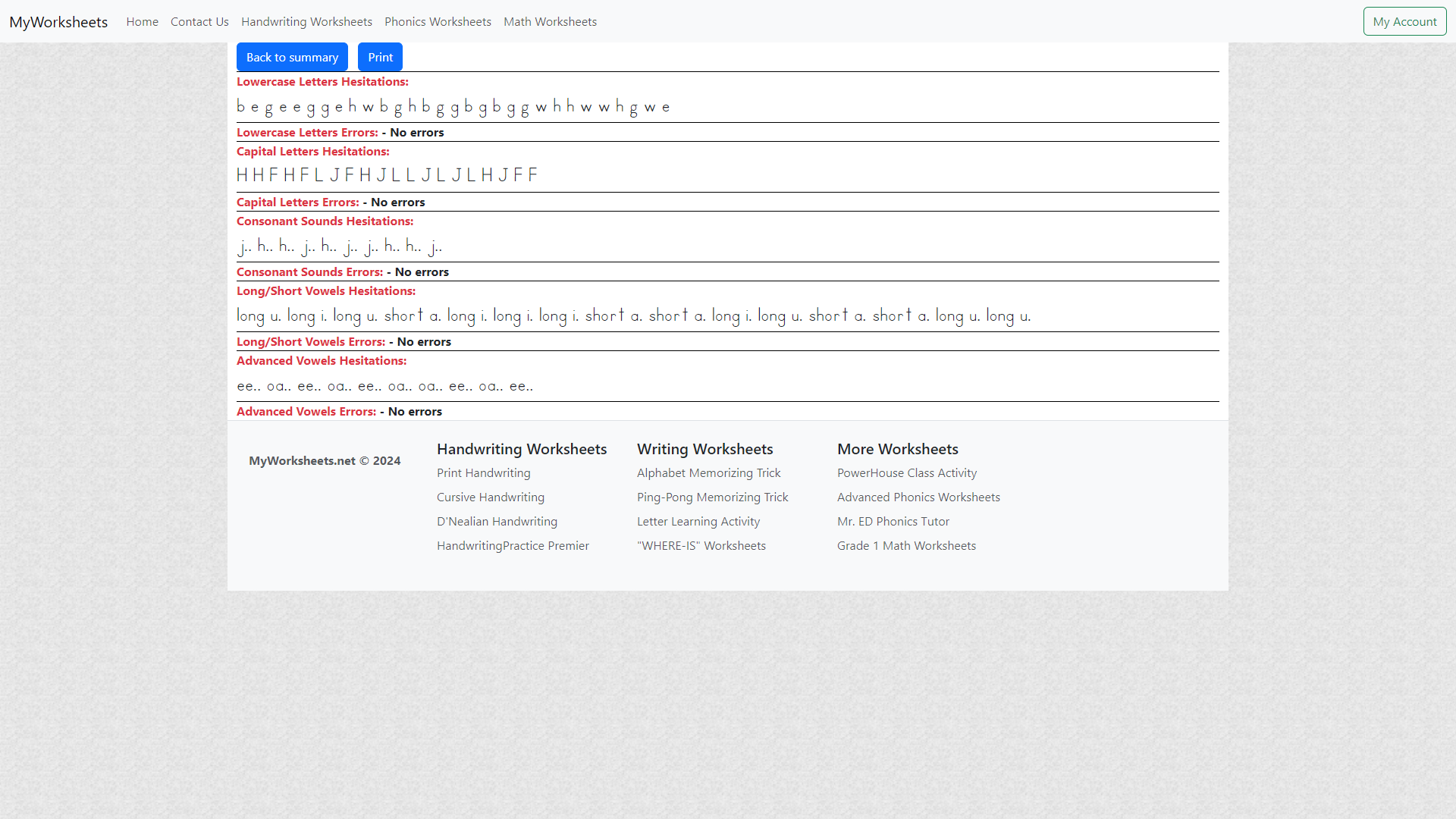Click Capital Letters Errors label
This screenshot has height=819, width=1456.
[x=298, y=202]
